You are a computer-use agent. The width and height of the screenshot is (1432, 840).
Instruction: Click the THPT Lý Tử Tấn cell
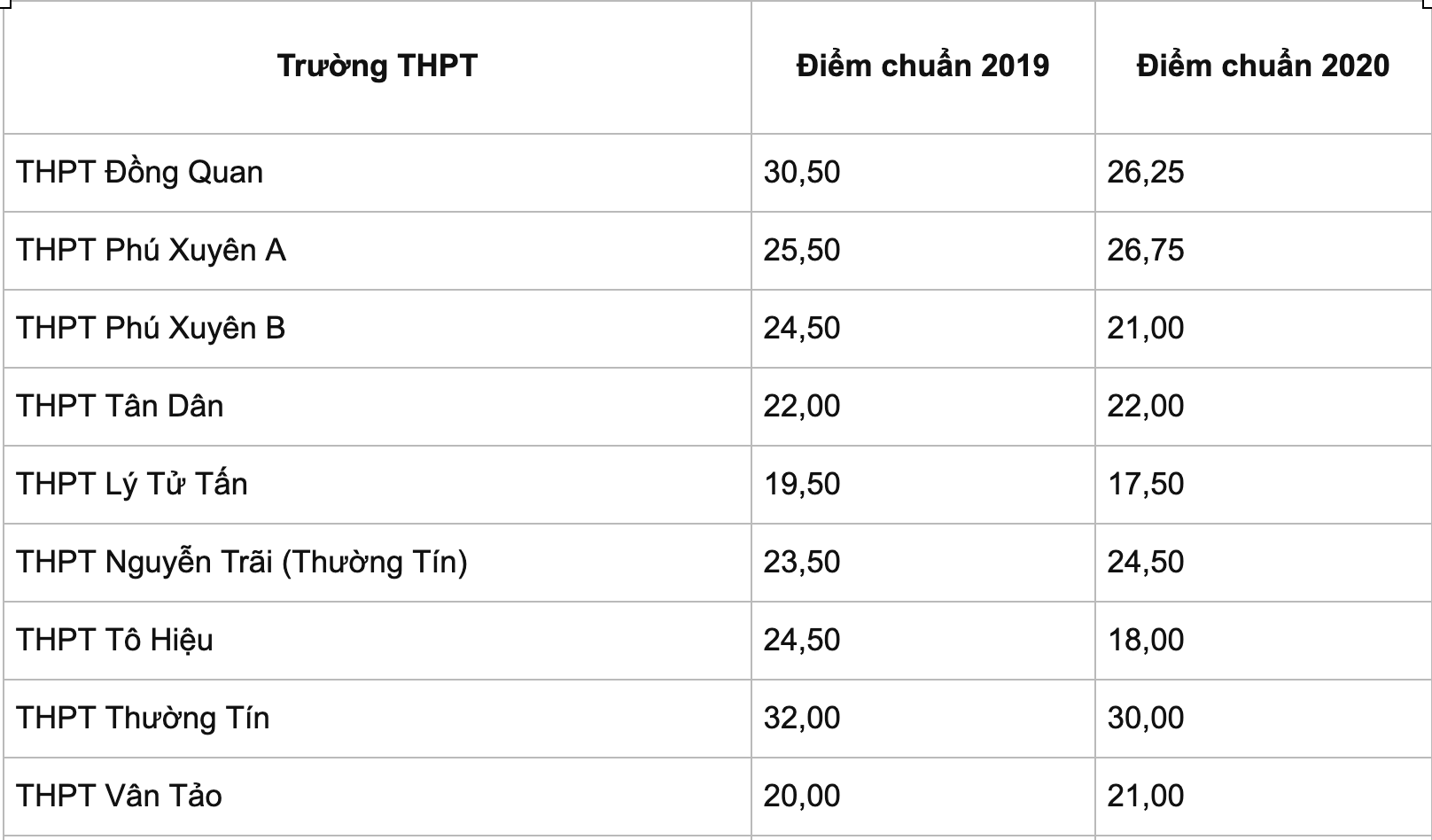[131, 484]
